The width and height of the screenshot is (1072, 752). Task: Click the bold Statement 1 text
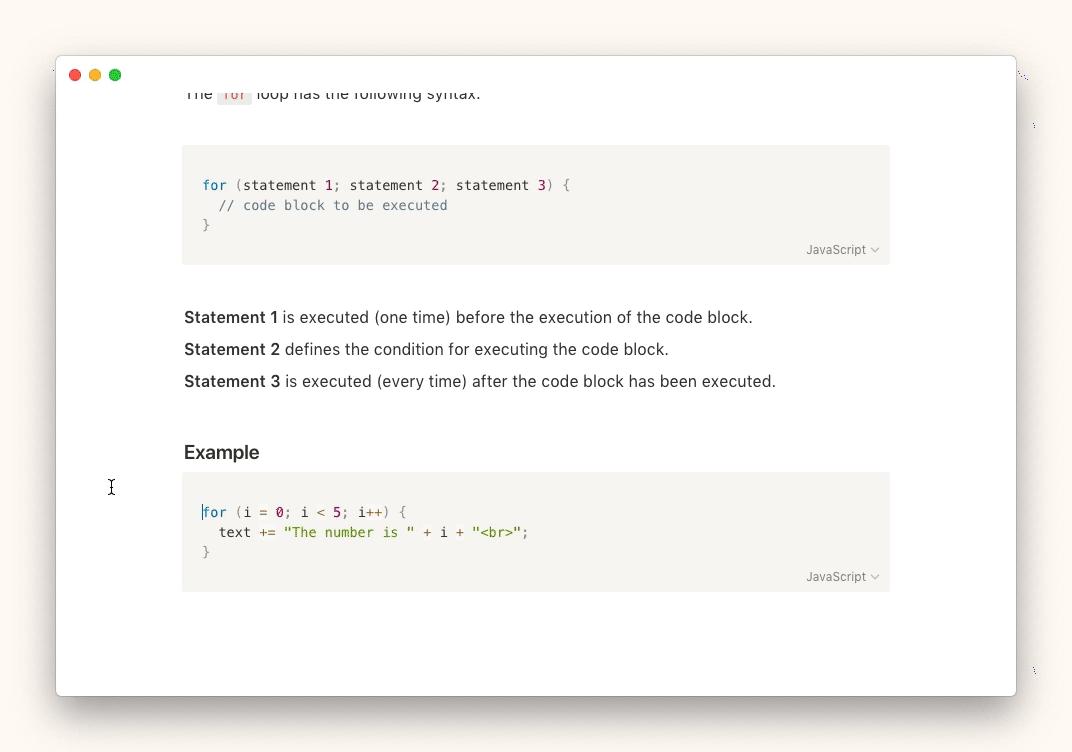[231, 317]
